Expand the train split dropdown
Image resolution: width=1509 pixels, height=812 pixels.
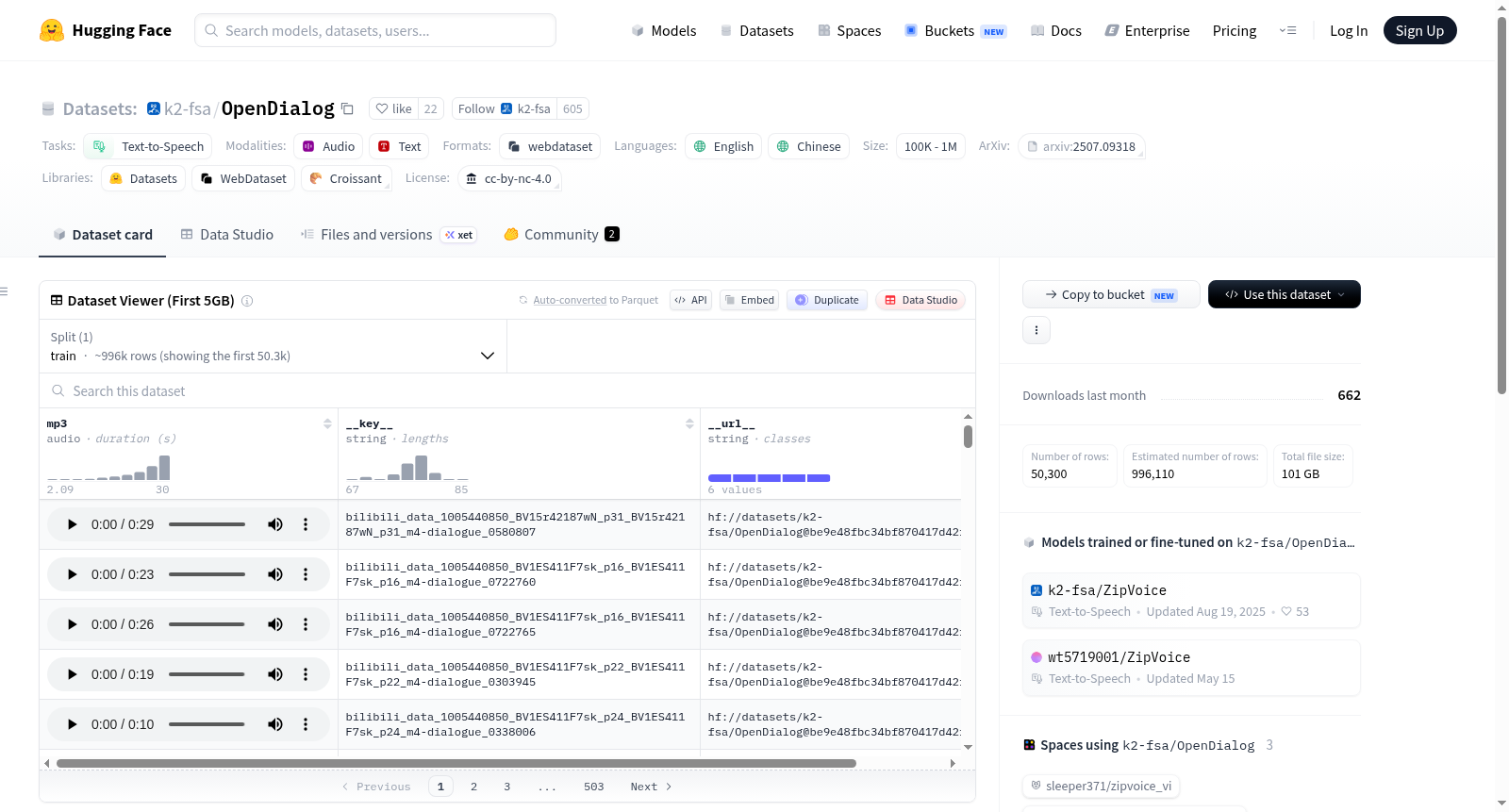(x=273, y=346)
